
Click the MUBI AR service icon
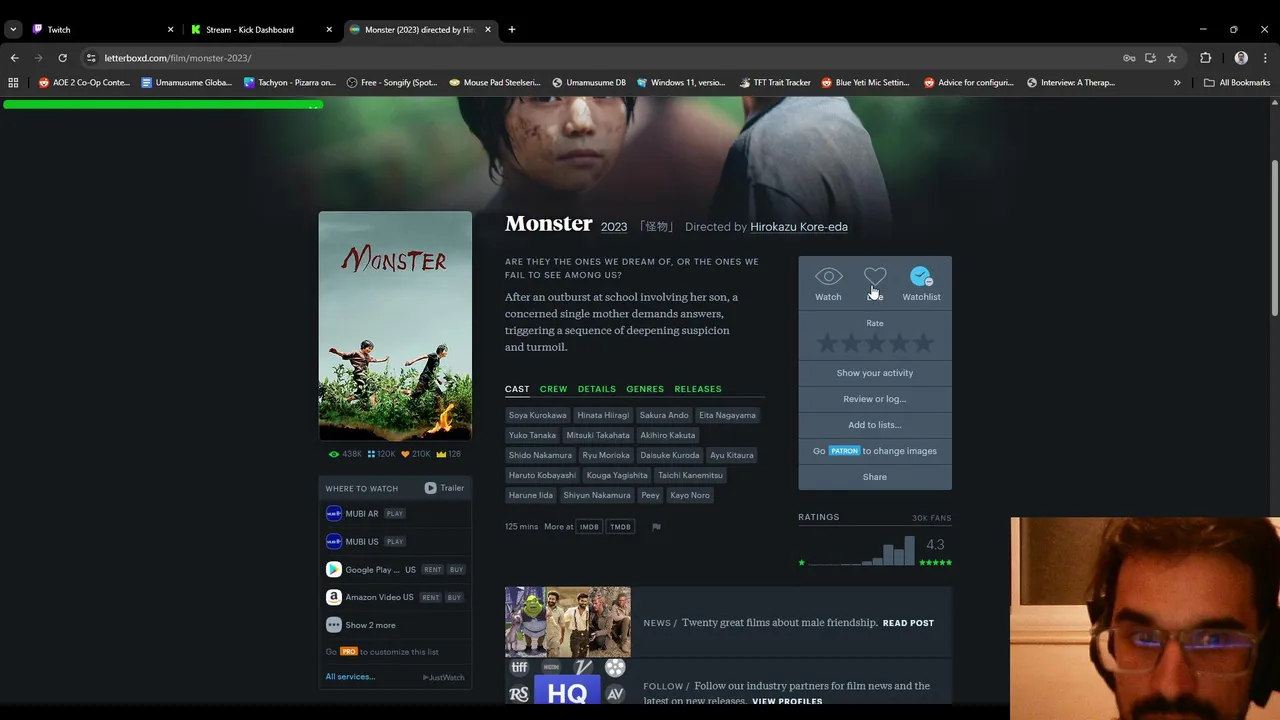coord(334,513)
